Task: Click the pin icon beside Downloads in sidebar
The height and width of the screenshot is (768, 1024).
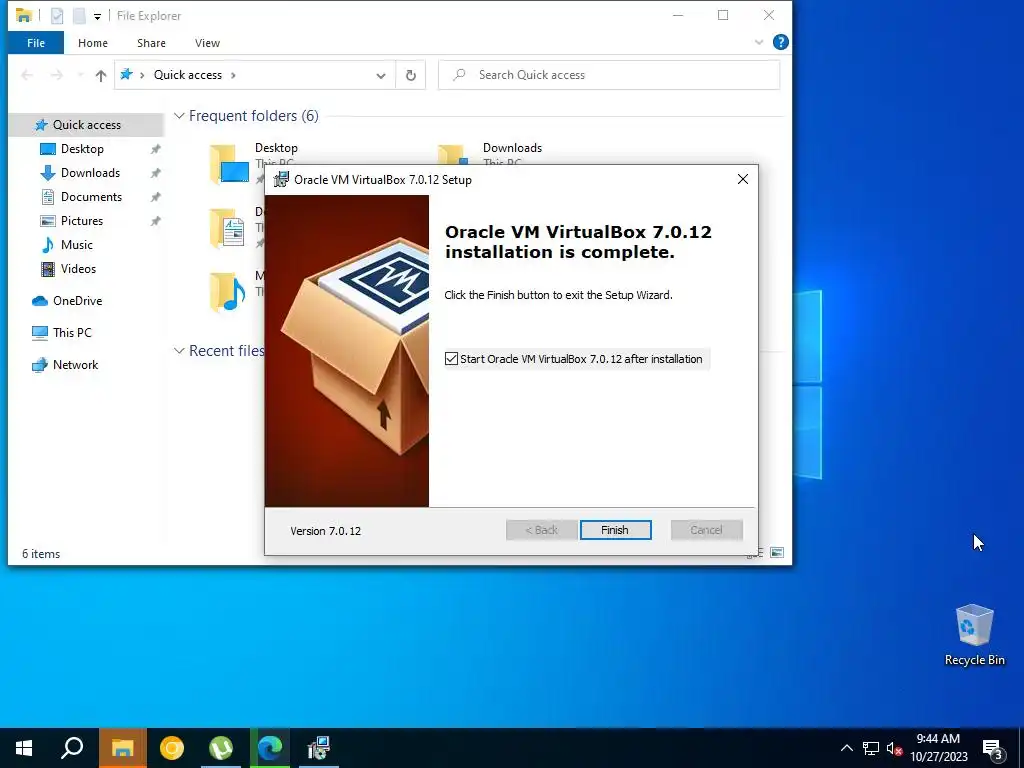Action: pyautogui.click(x=155, y=173)
